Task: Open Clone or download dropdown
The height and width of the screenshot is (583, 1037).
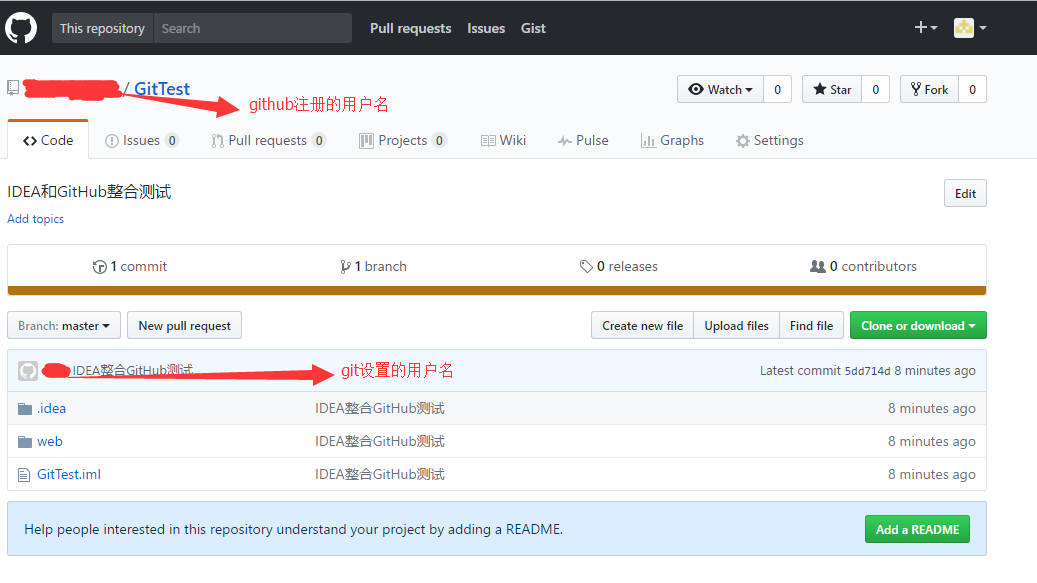Action: [918, 325]
